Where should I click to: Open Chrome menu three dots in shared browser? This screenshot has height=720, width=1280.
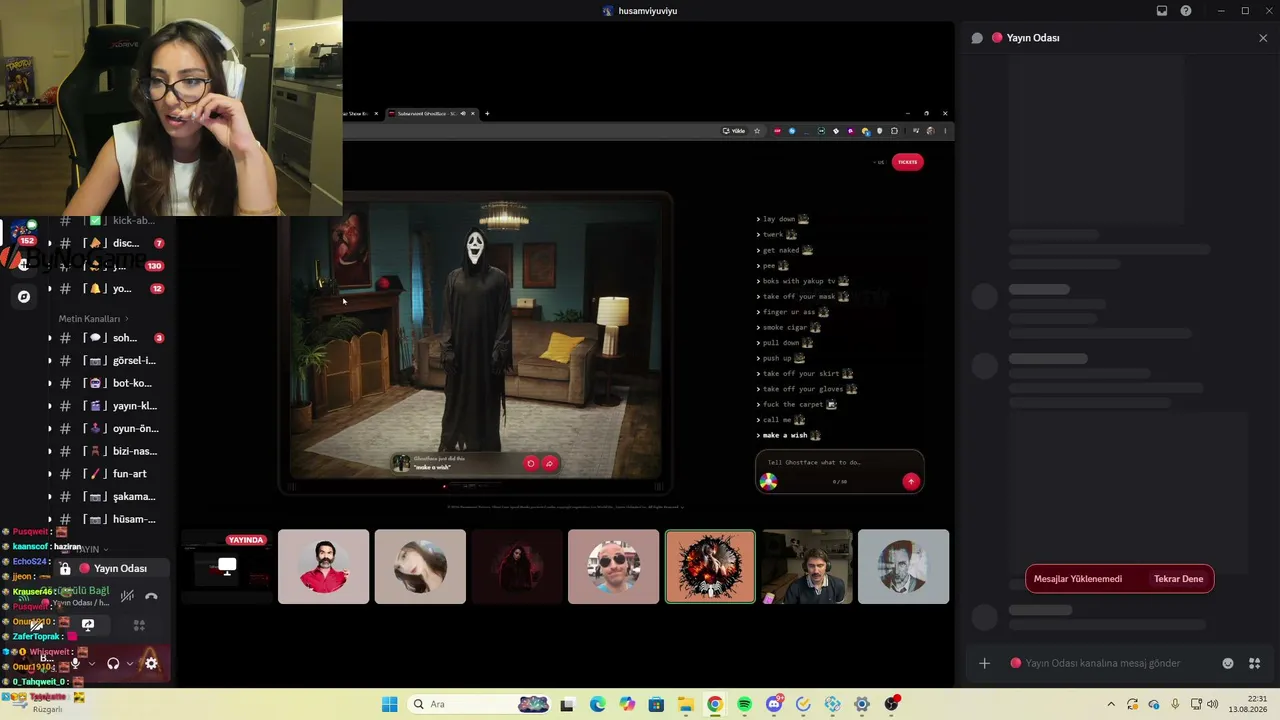944,131
